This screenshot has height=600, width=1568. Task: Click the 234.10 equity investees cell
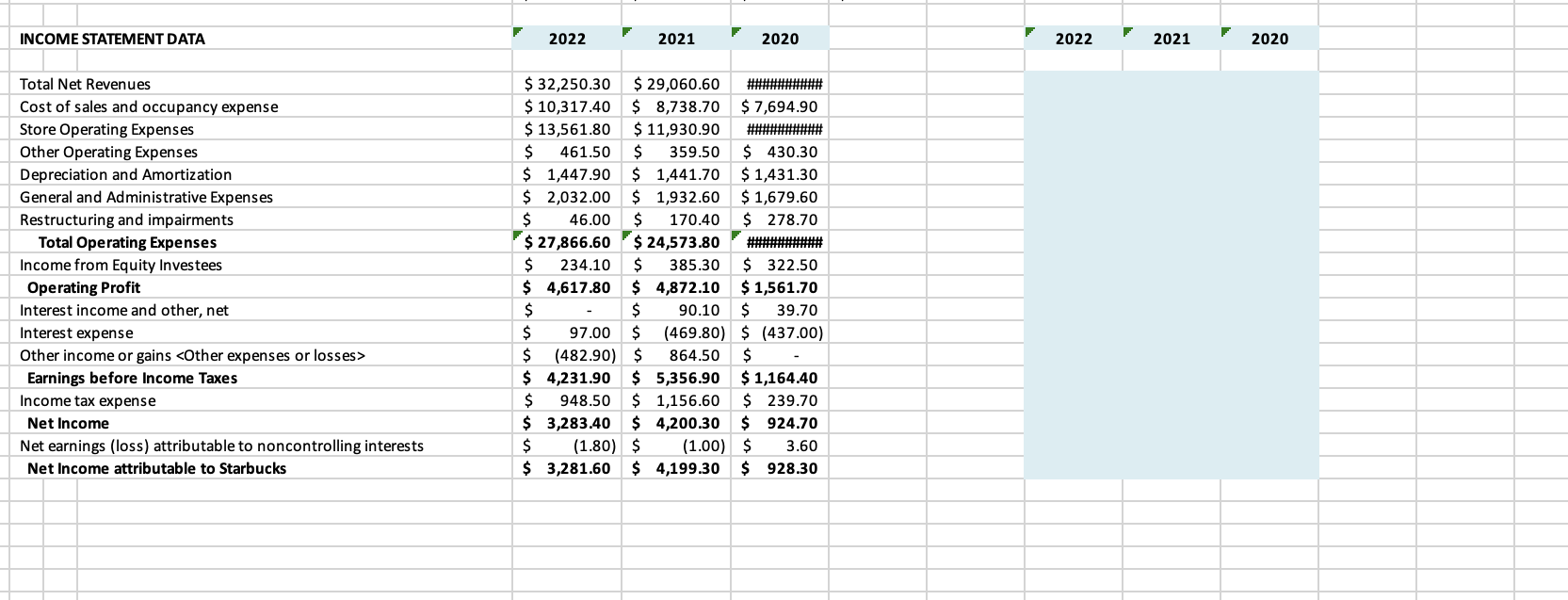[x=567, y=265]
